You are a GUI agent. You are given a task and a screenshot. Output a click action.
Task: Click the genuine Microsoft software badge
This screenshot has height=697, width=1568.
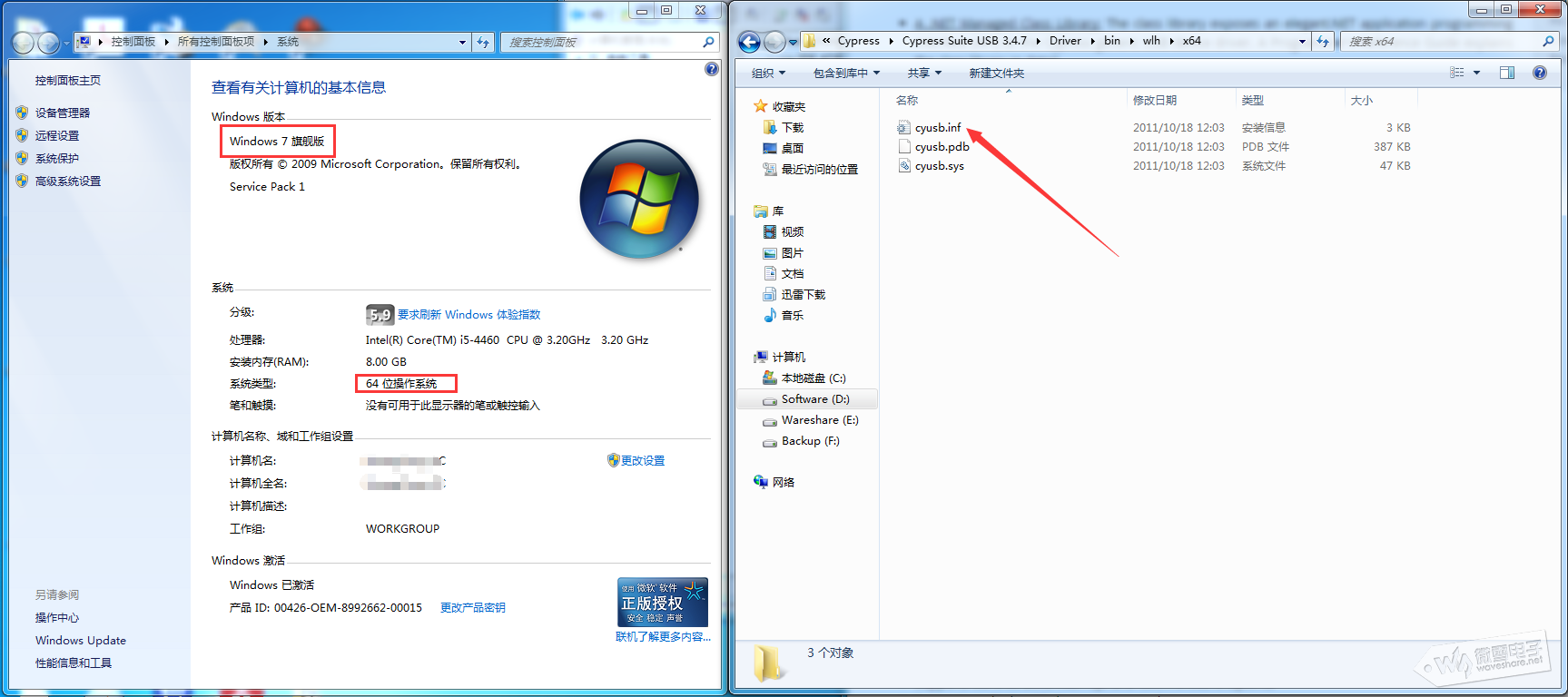[x=662, y=602]
